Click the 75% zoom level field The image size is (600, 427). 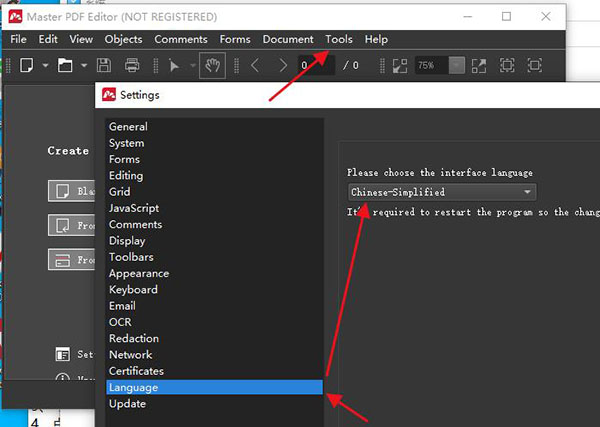pyautogui.click(x=432, y=65)
